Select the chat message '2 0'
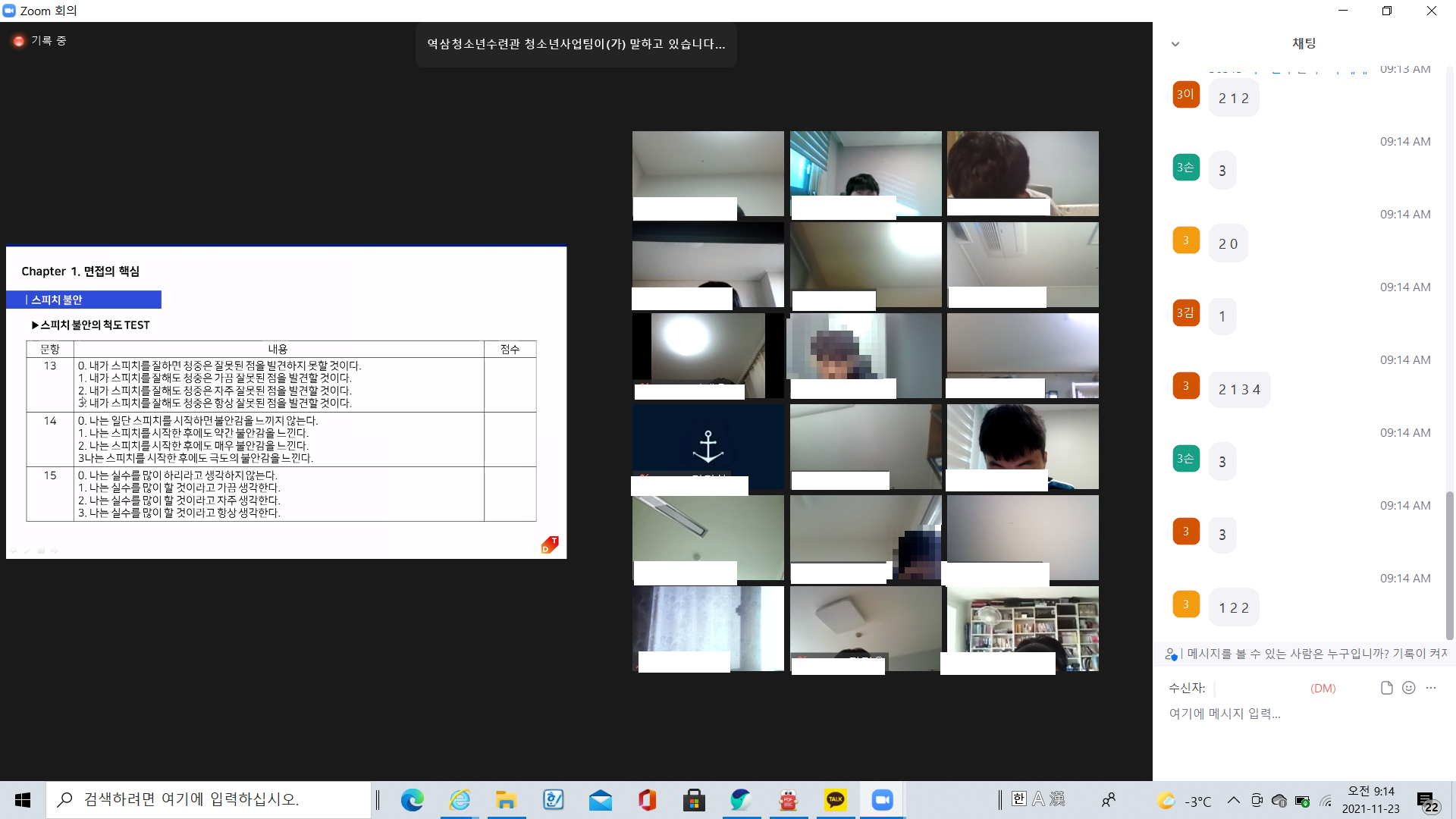This screenshot has height=819, width=1456. pyautogui.click(x=1228, y=243)
